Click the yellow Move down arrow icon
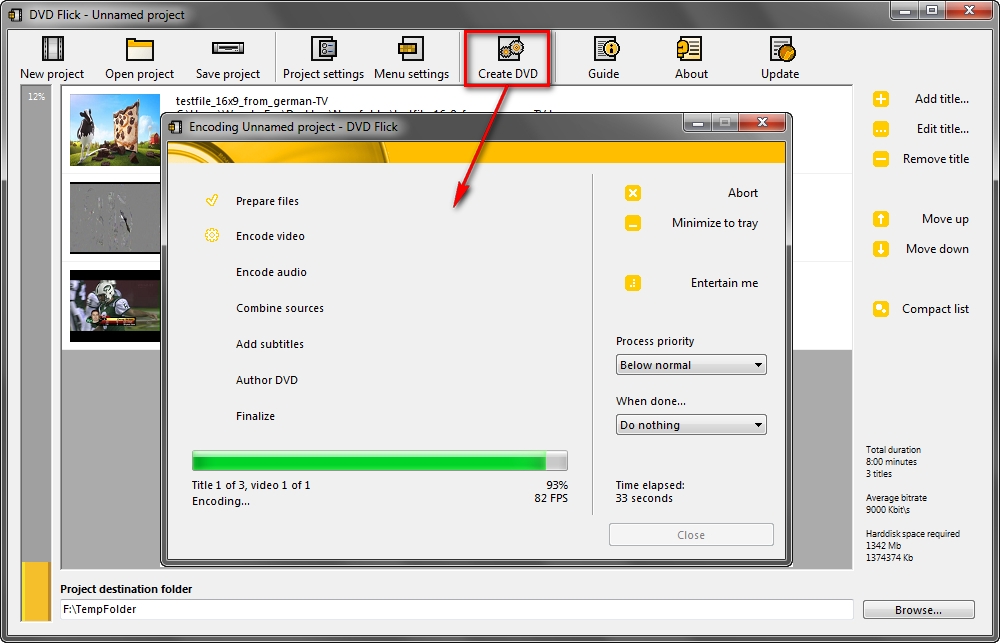 tap(881, 249)
